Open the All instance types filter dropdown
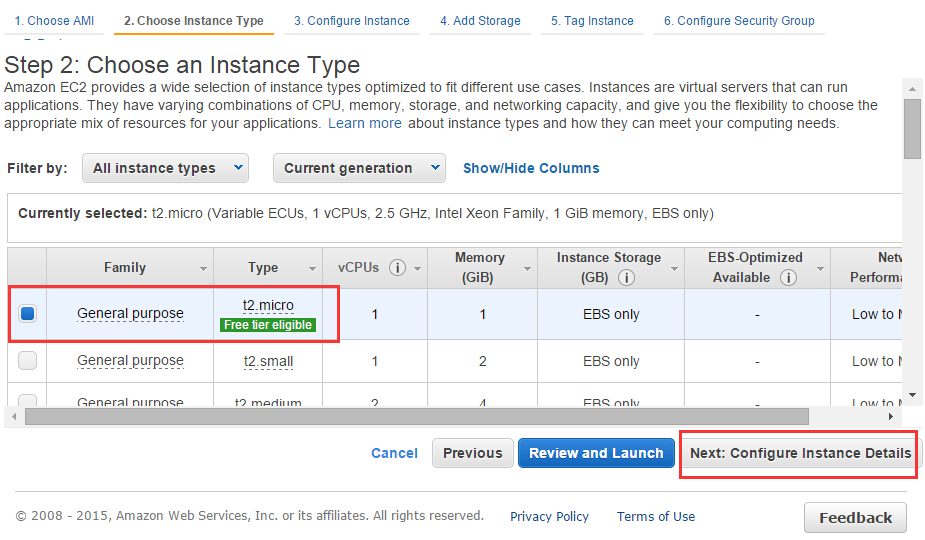Viewport: 925px width, 540px height. click(x=165, y=168)
